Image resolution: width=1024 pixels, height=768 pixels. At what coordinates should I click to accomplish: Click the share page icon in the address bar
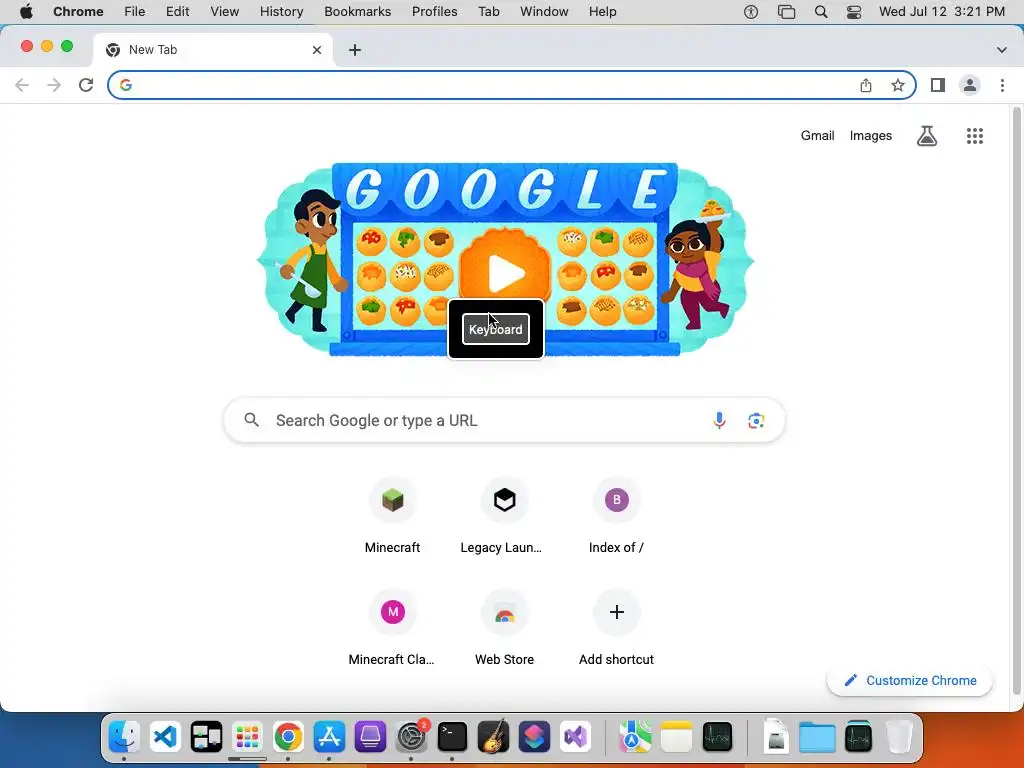866,85
